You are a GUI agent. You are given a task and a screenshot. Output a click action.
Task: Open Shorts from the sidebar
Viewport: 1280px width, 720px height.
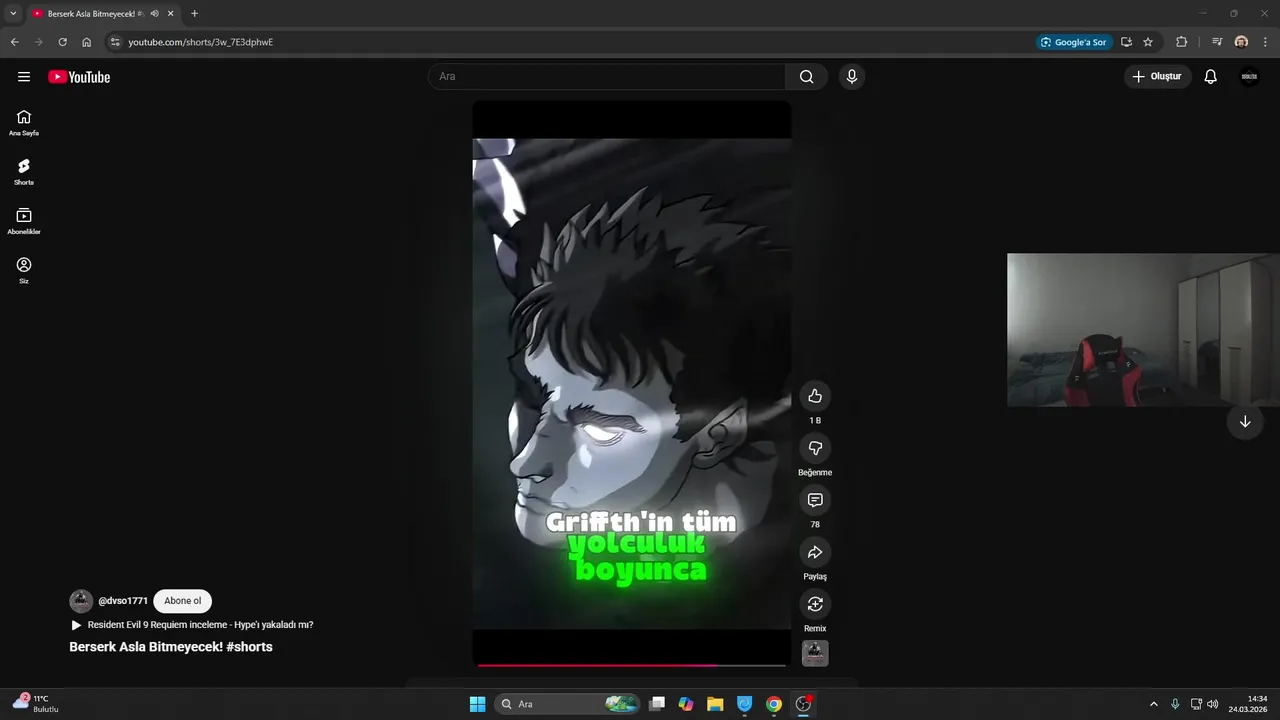[x=24, y=172]
